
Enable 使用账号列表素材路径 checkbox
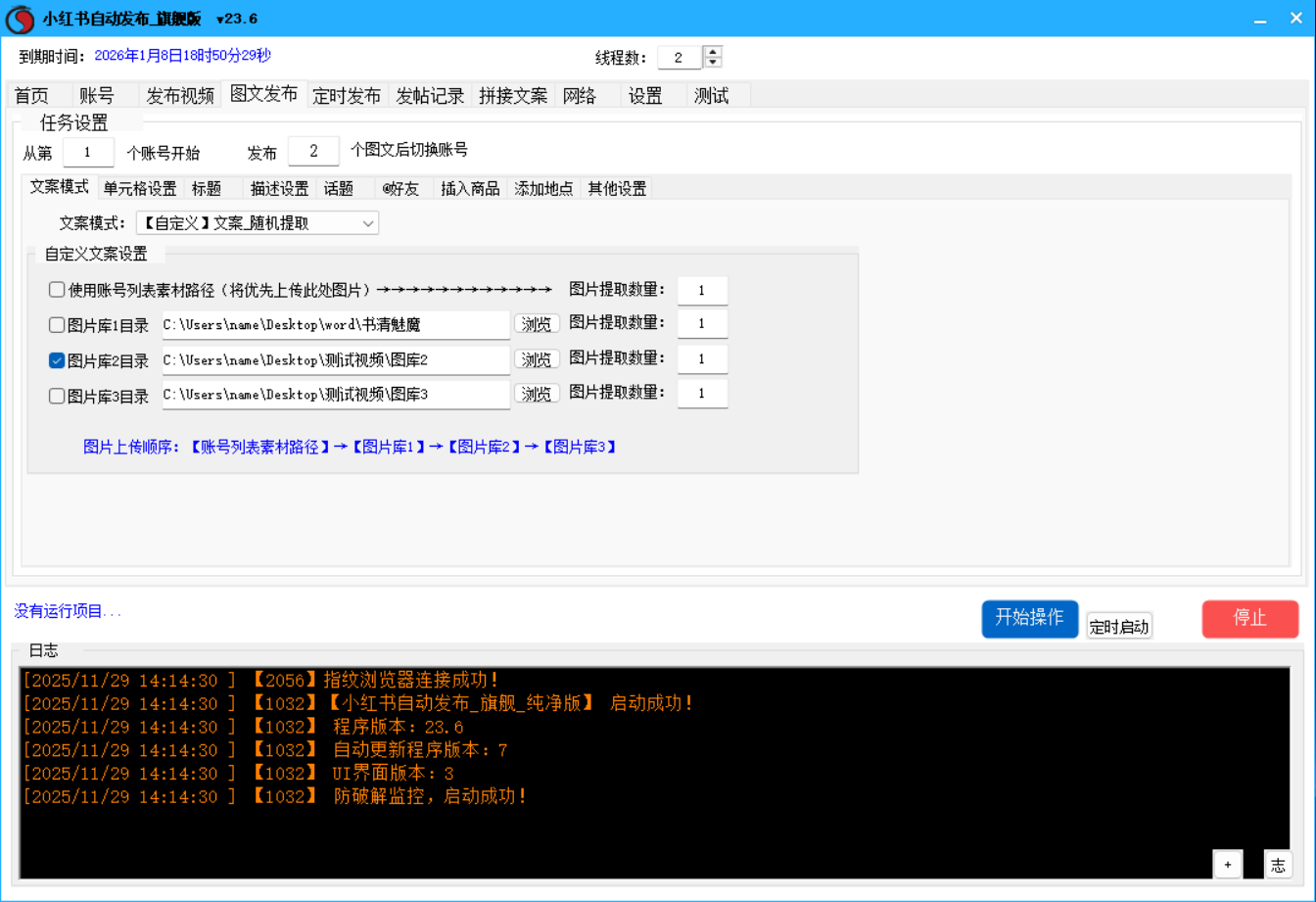click(57, 290)
